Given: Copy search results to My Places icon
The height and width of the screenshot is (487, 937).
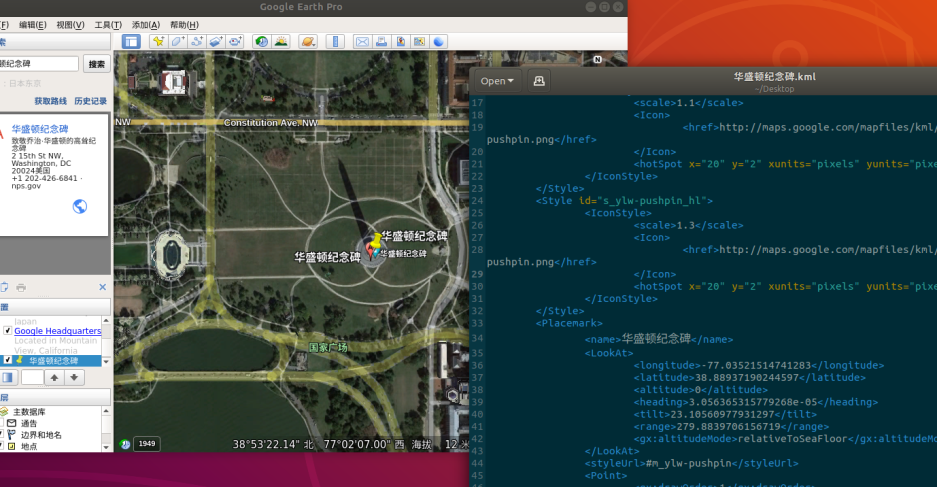Looking at the screenshot, I should pos(4,287).
